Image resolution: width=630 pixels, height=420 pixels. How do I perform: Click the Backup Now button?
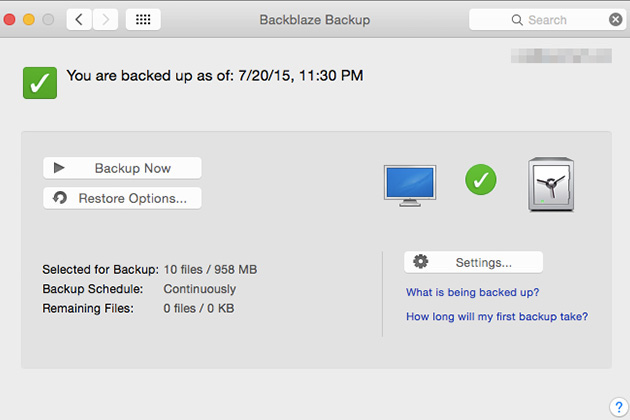(122, 168)
